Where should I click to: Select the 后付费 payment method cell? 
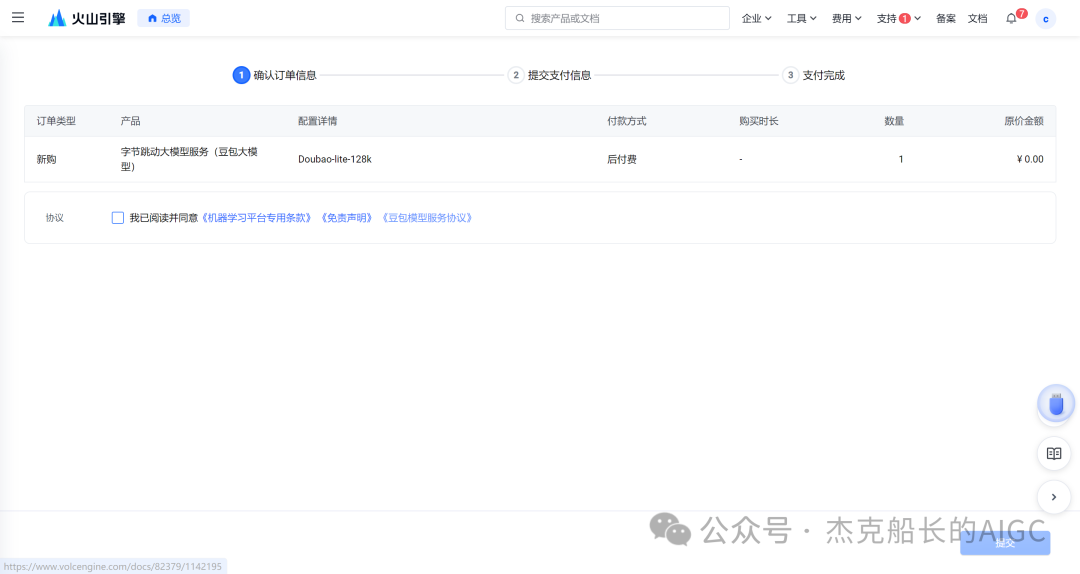tap(622, 159)
